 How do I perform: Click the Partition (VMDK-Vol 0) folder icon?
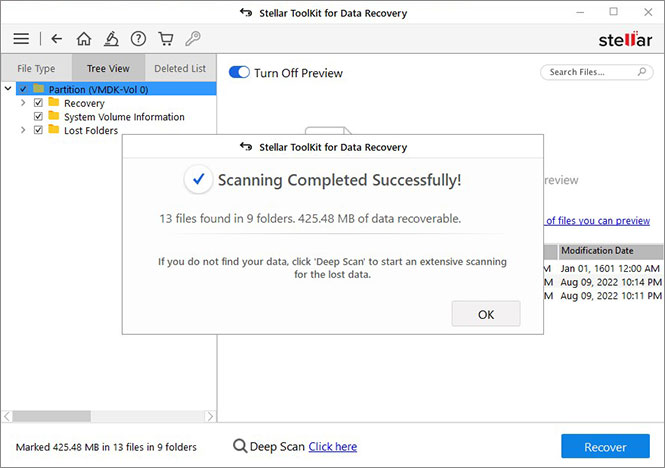(x=39, y=88)
